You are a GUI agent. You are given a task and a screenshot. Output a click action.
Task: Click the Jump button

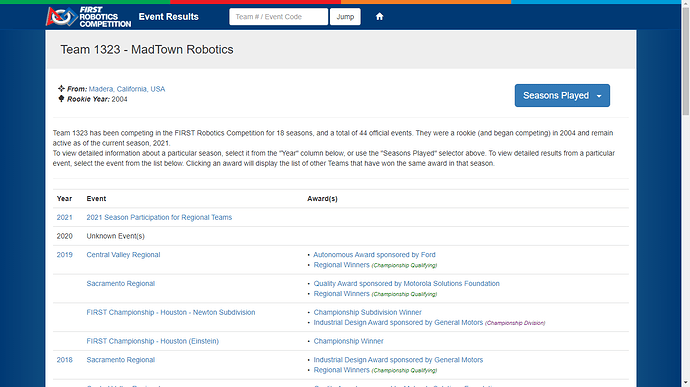coord(345,17)
